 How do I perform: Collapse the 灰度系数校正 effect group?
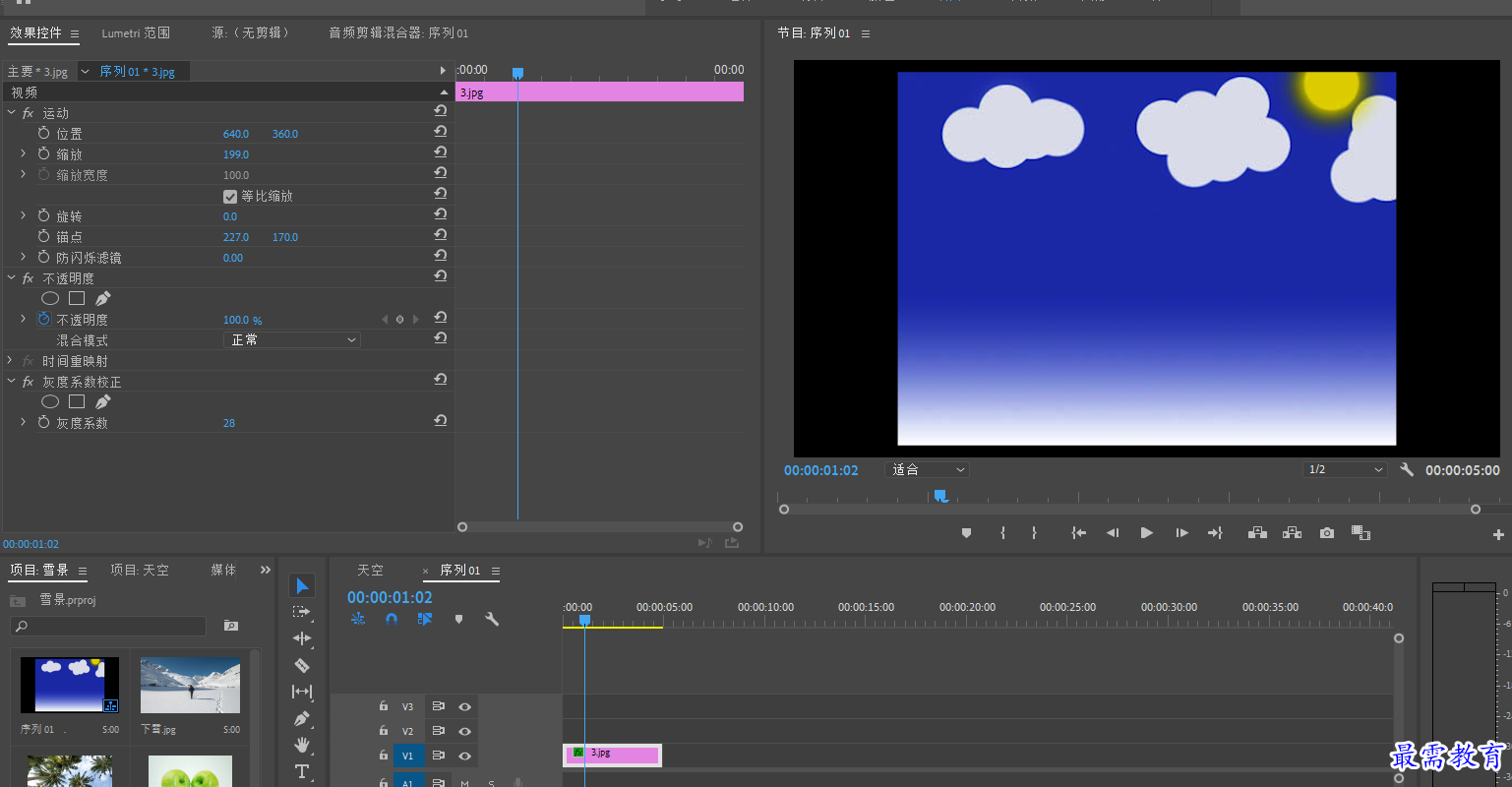[11, 382]
